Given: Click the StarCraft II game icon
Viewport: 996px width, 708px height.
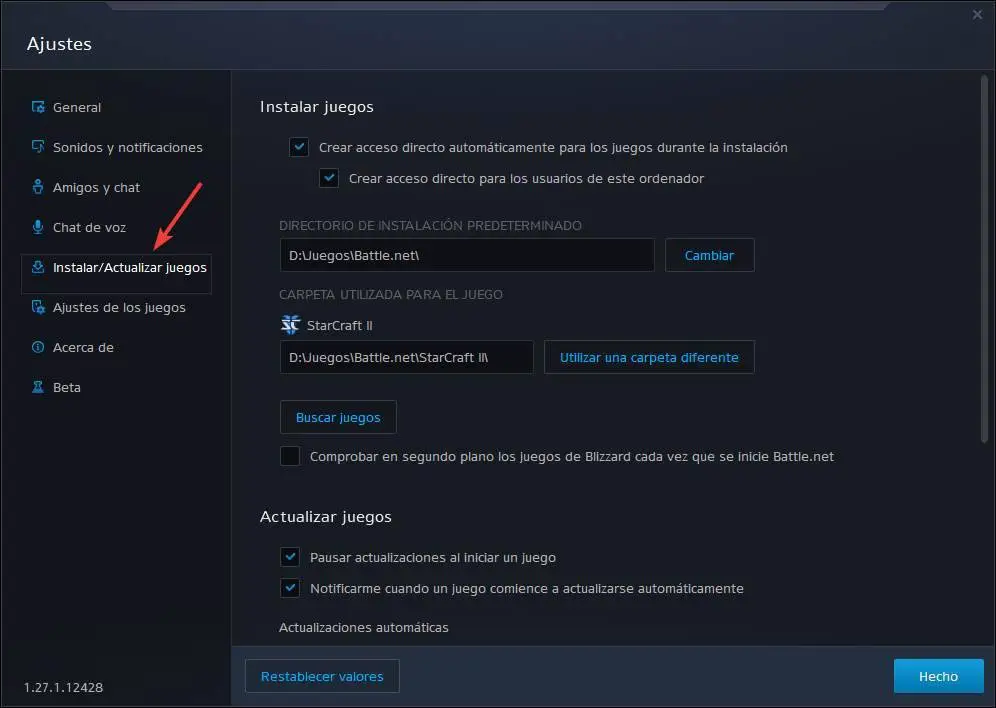Looking at the screenshot, I should point(290,324).
